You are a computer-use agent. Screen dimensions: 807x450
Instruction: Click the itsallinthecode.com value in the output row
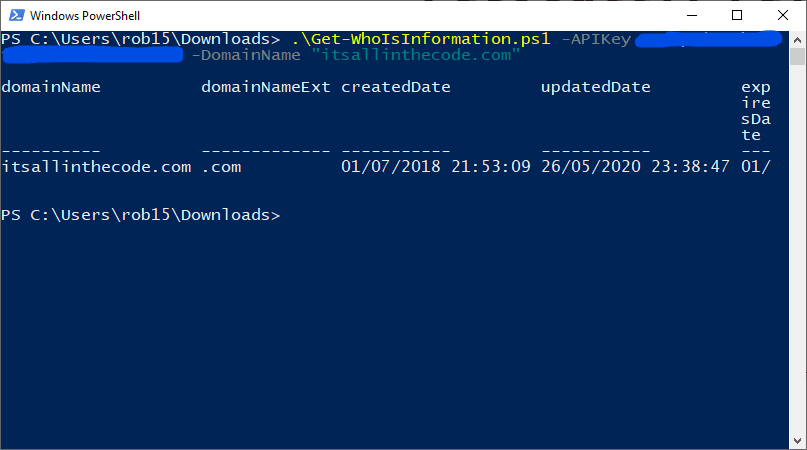pos(96,167)
